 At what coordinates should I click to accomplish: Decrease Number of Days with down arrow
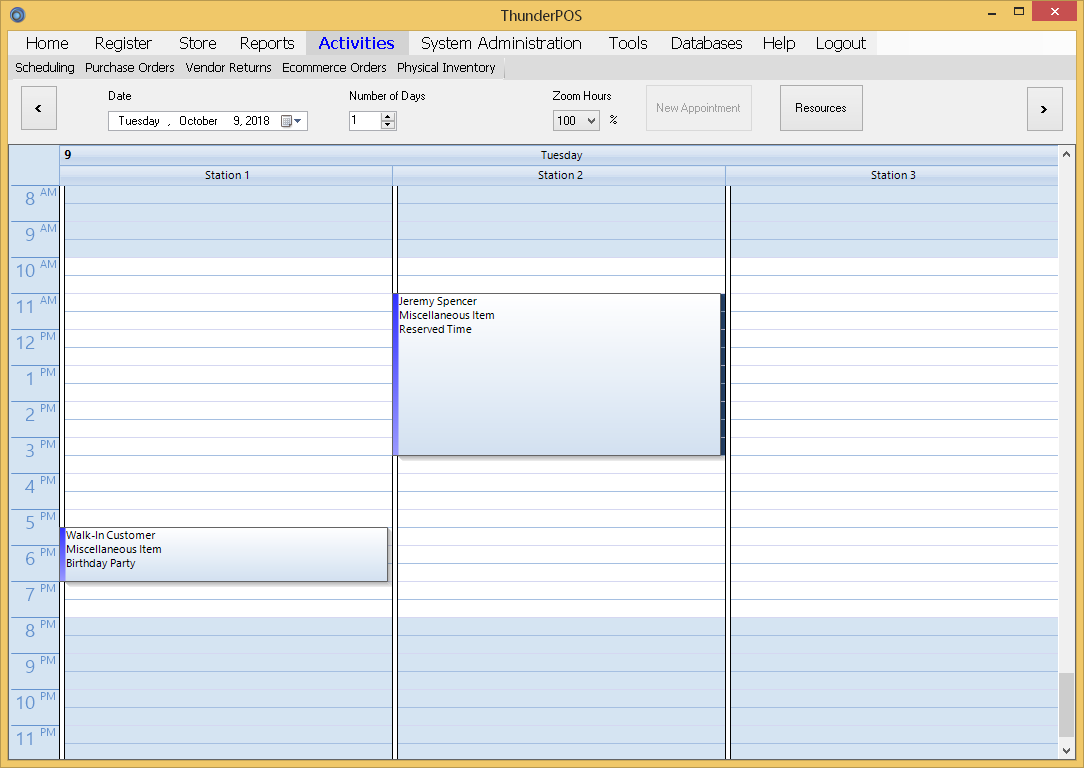(x=389, y=125)
